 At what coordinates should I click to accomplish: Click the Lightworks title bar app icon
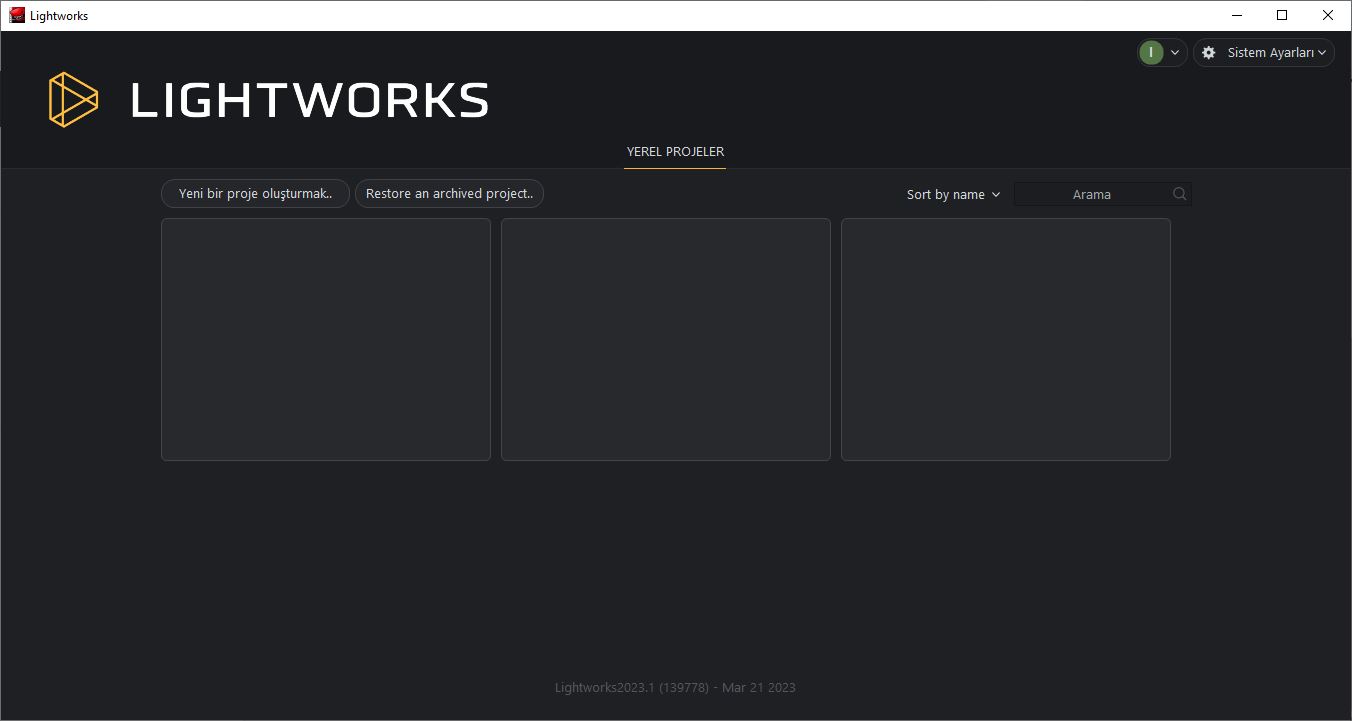click(x=16, y=15)
